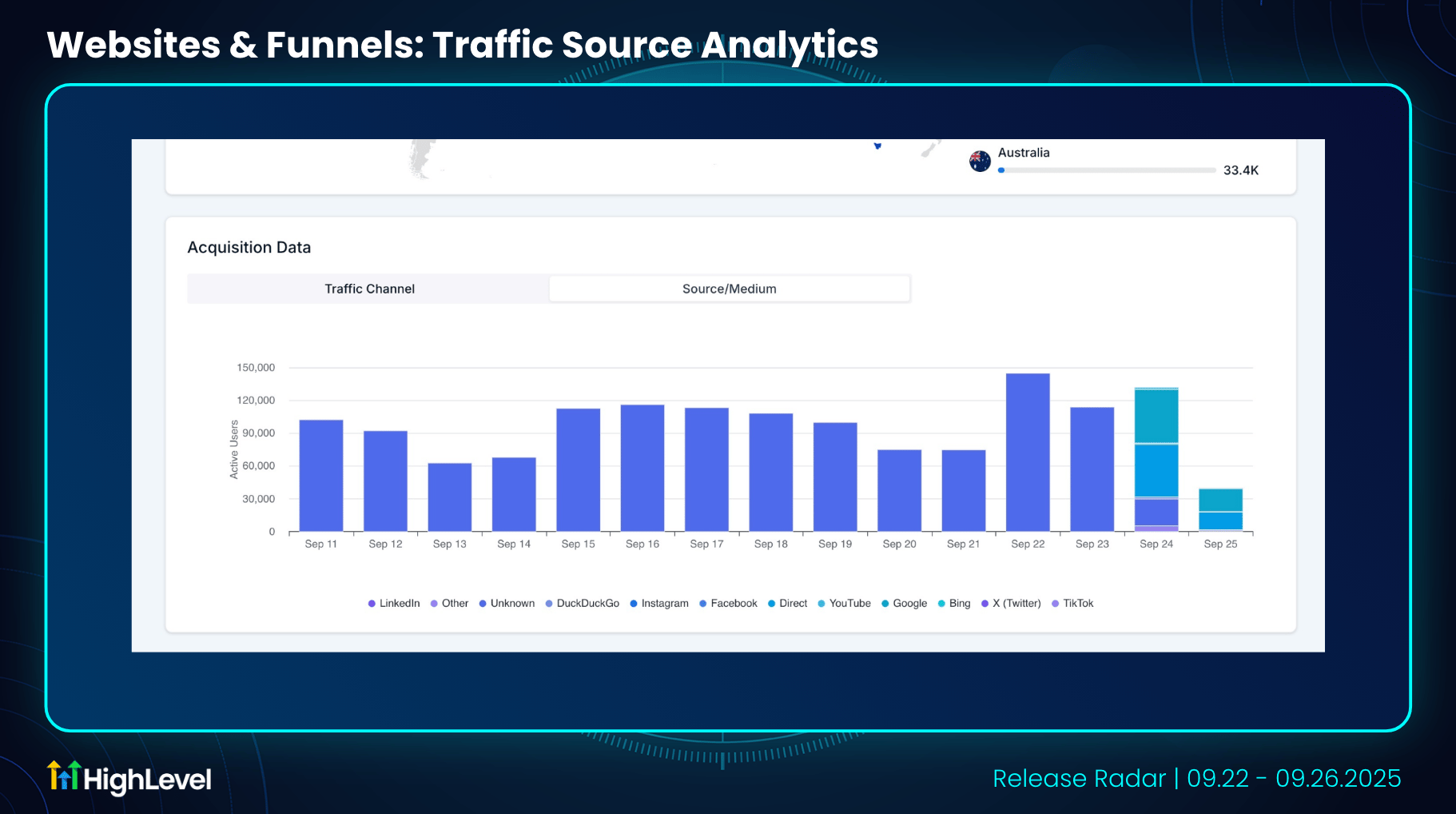Click the 30,000 y-axis label
The height and width of the screenshot is (814, 1456).
click(259, 499)
